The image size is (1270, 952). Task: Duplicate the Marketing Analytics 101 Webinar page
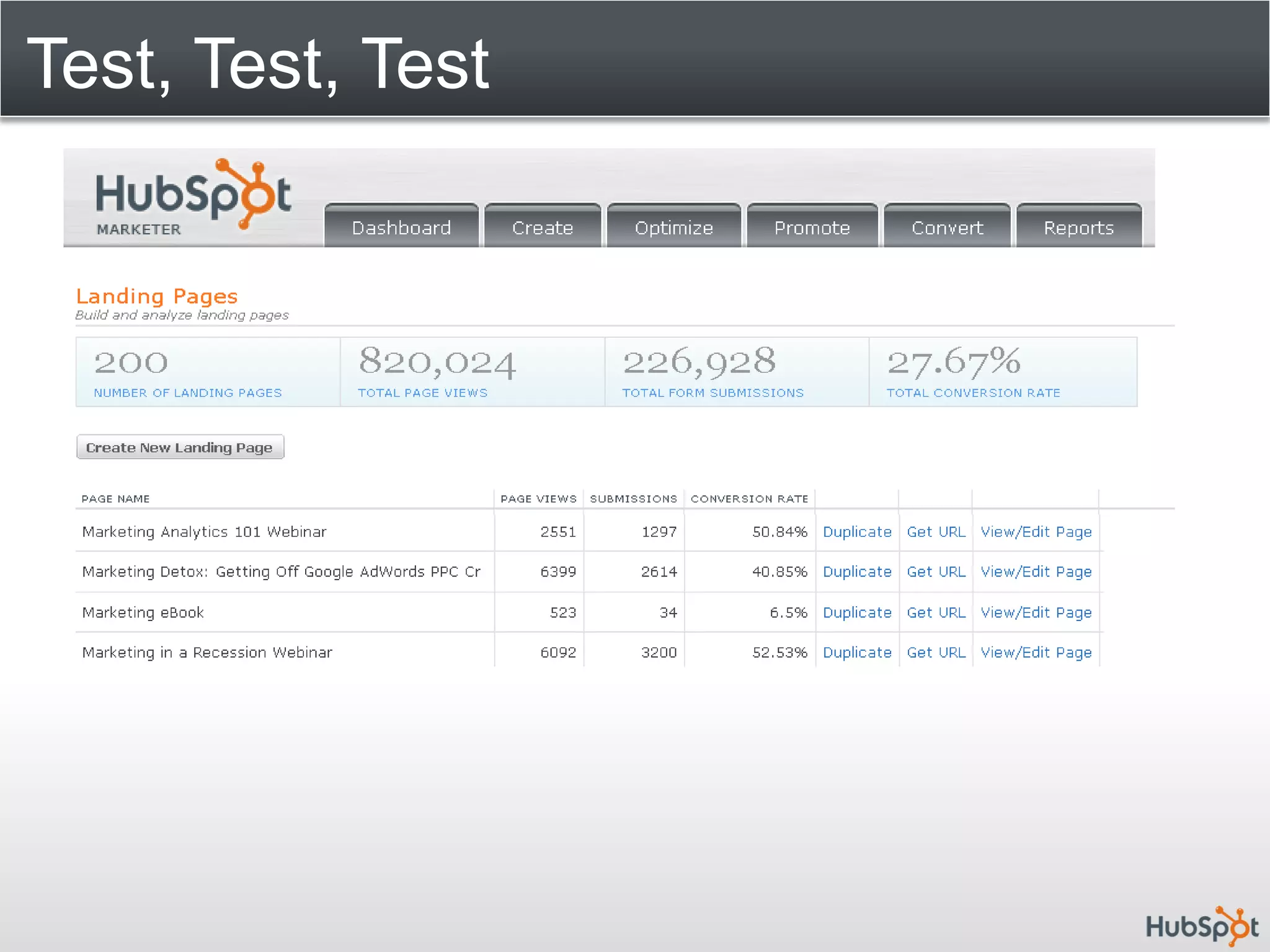[x=857, y=532]
